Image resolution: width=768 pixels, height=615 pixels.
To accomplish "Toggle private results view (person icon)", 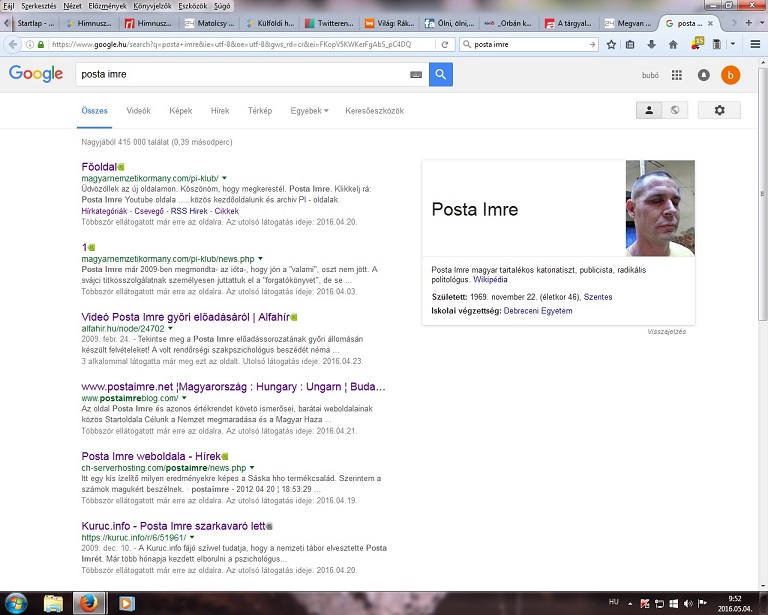I will point(650,110).
